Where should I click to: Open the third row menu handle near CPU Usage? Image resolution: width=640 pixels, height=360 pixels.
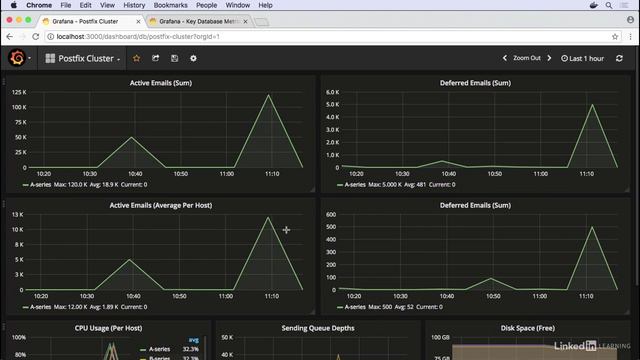click(x=4, y=327)
